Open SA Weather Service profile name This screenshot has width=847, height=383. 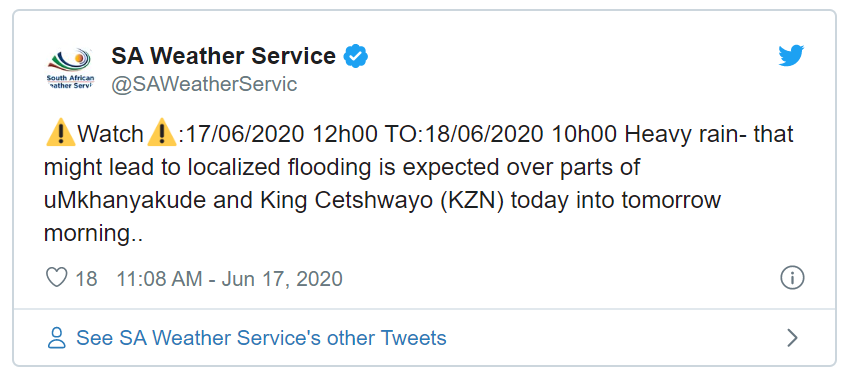[x=224, y=56]
